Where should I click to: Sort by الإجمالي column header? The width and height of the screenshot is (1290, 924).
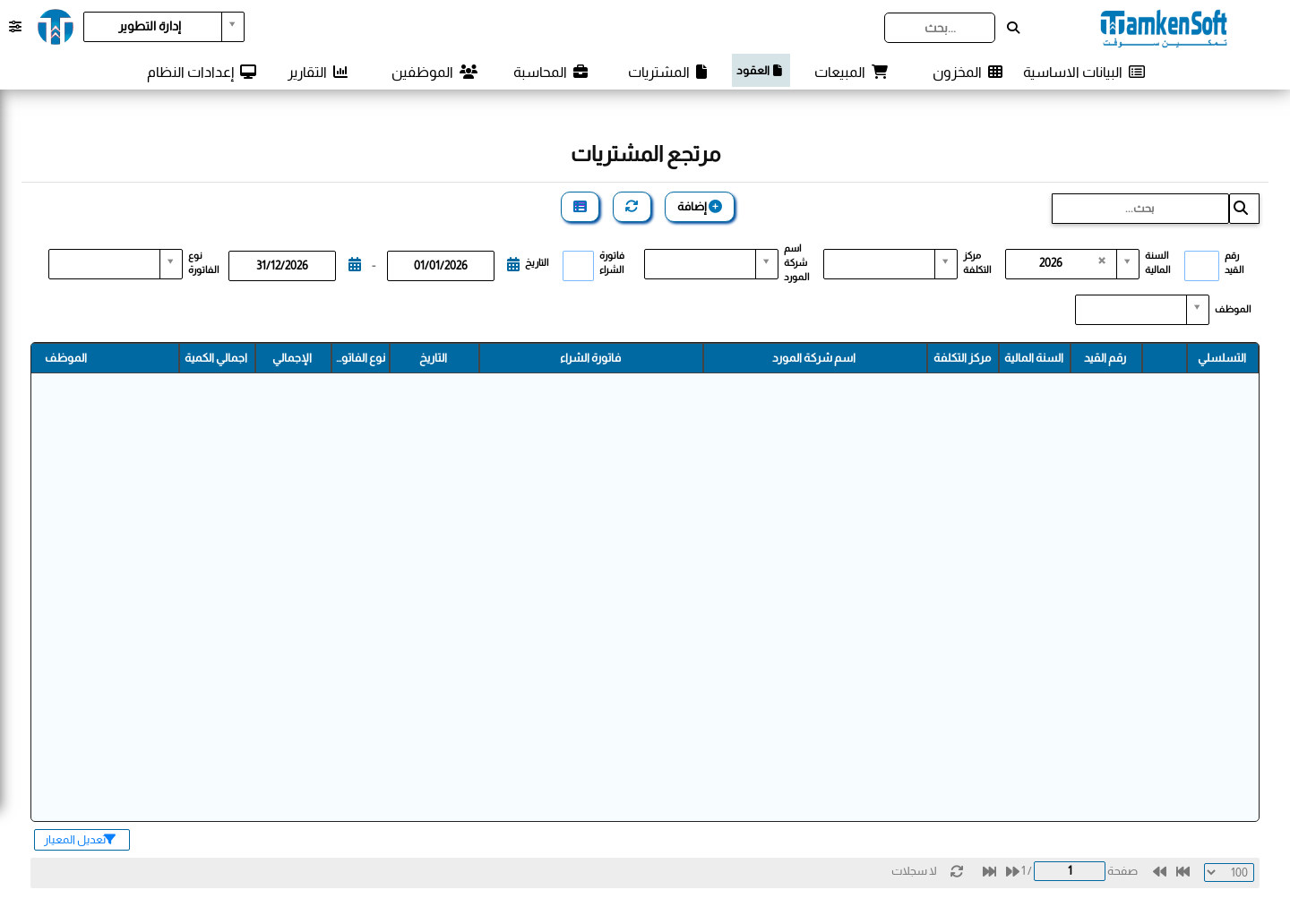point(293,358)
